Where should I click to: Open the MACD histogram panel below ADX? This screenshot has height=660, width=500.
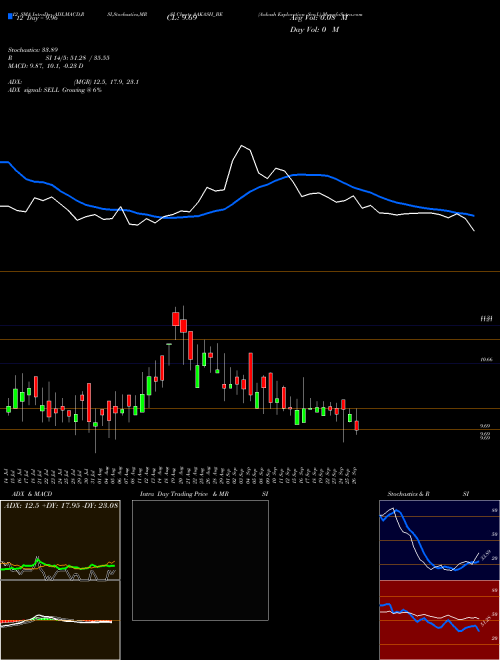(x=60, y=620)
